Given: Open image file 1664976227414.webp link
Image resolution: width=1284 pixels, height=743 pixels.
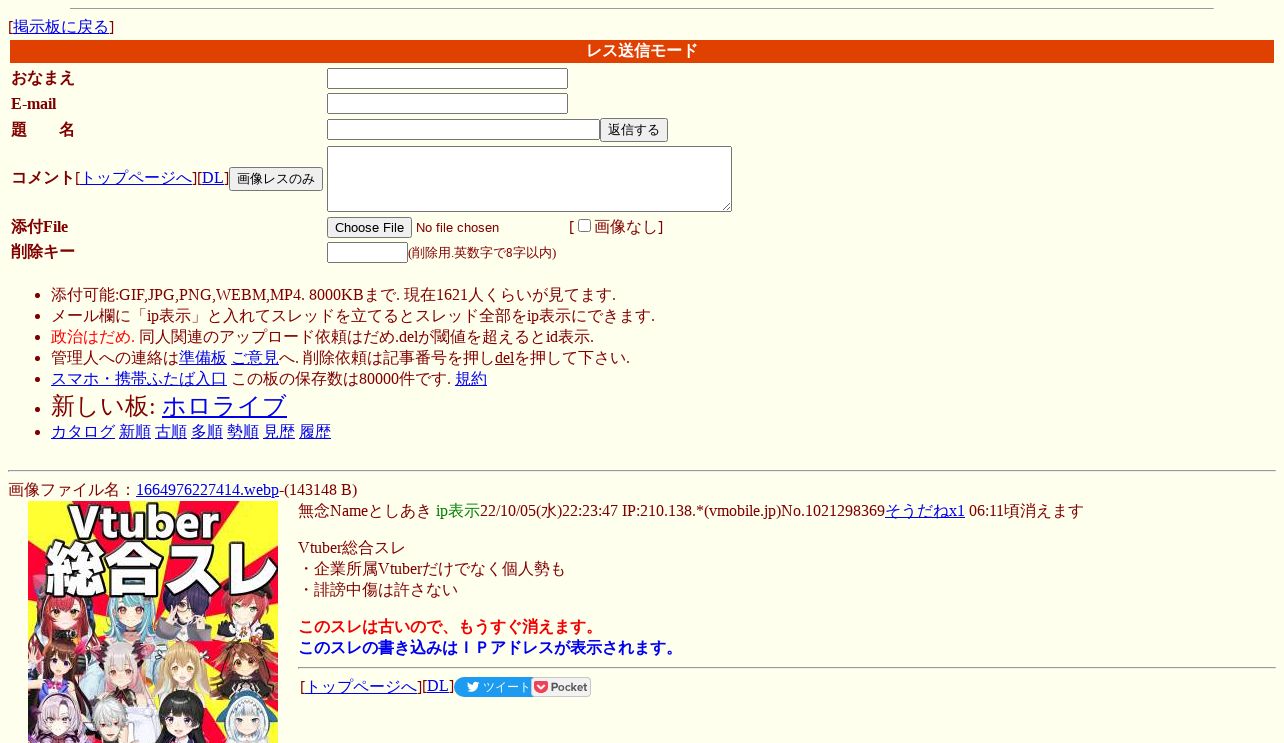Looking at the screenshot, I should 207,490.
